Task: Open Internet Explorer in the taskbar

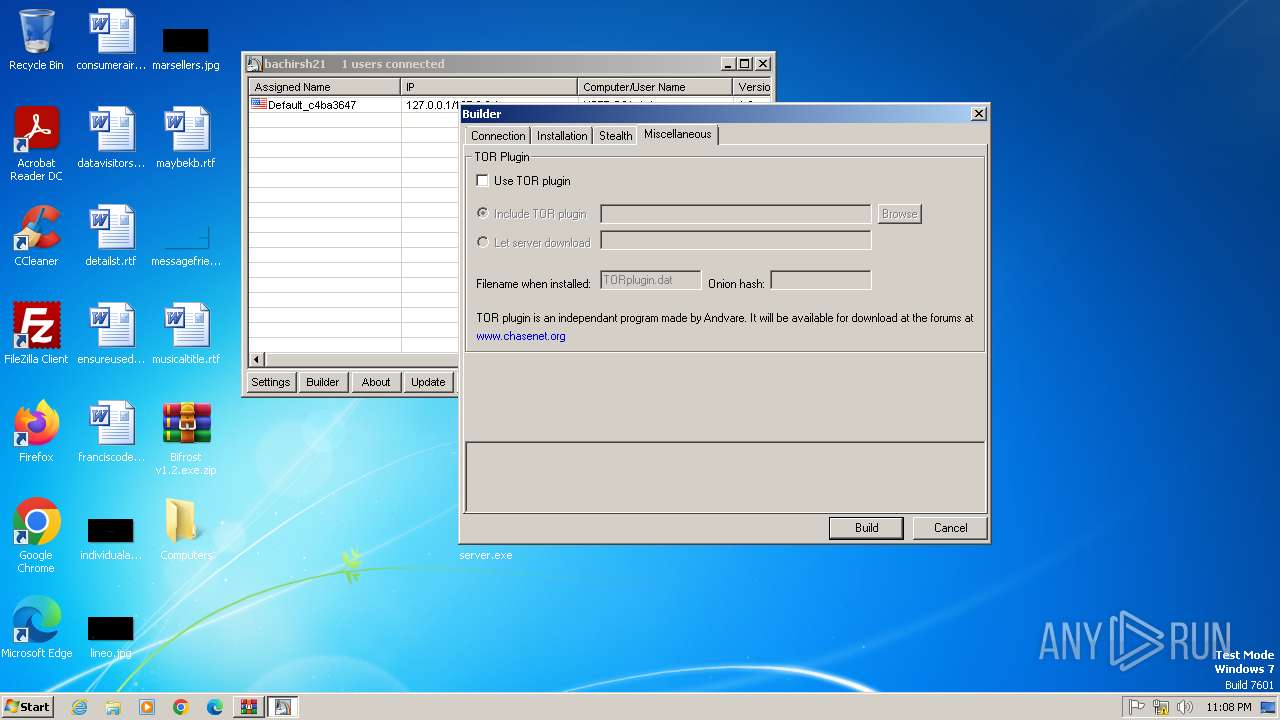Action: click(79, 707)
